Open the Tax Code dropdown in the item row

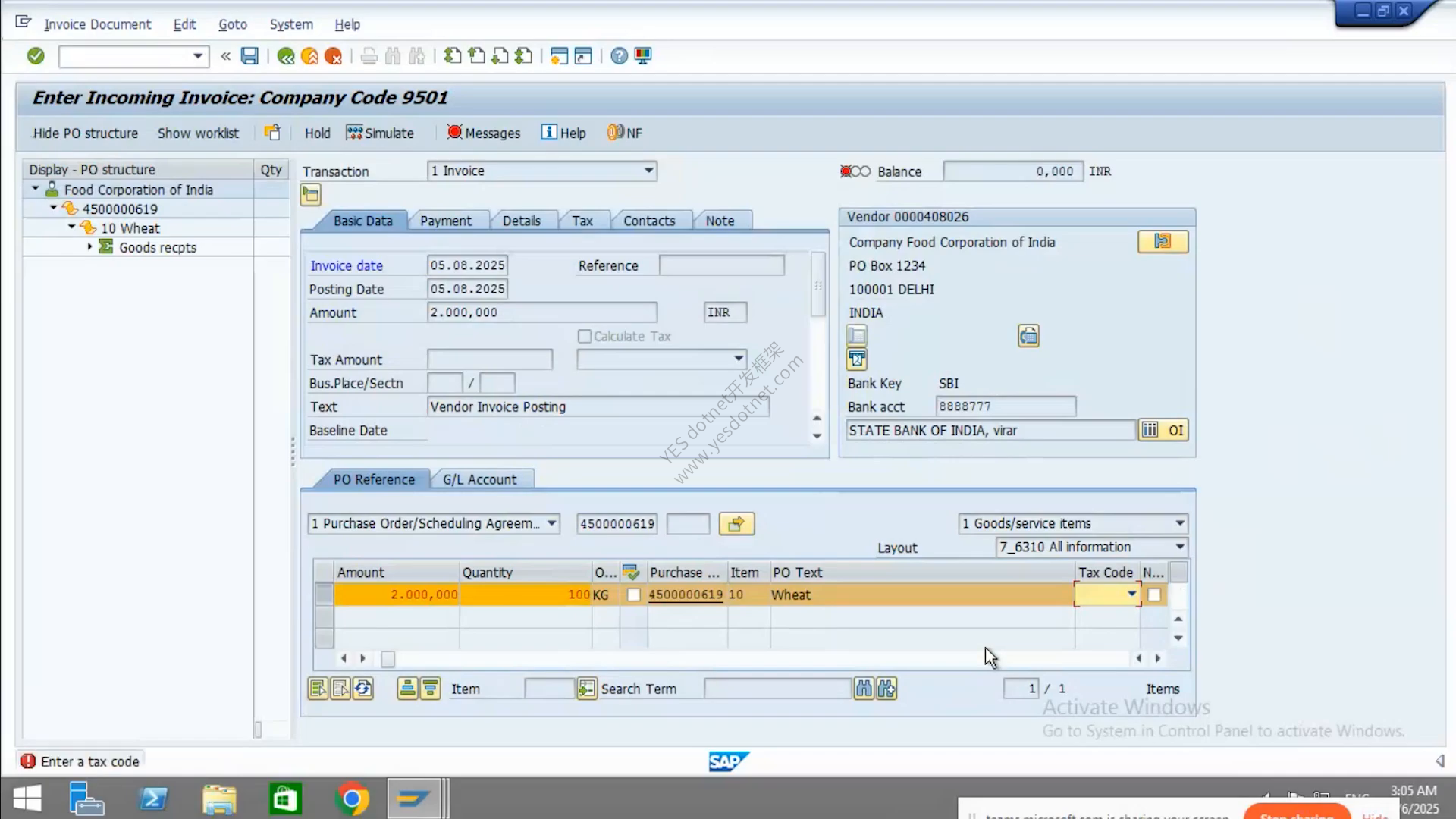click(x=1131, y=595)
